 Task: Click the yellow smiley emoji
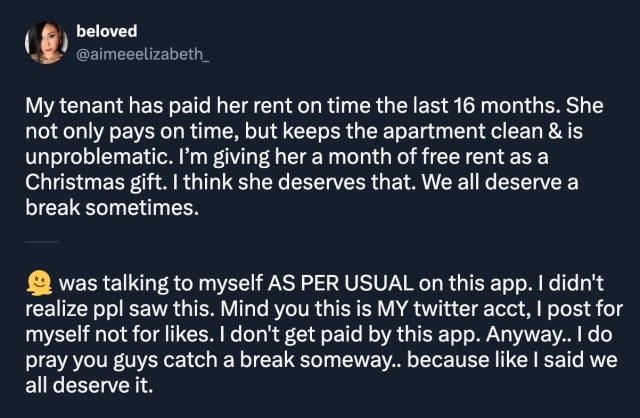43,286
